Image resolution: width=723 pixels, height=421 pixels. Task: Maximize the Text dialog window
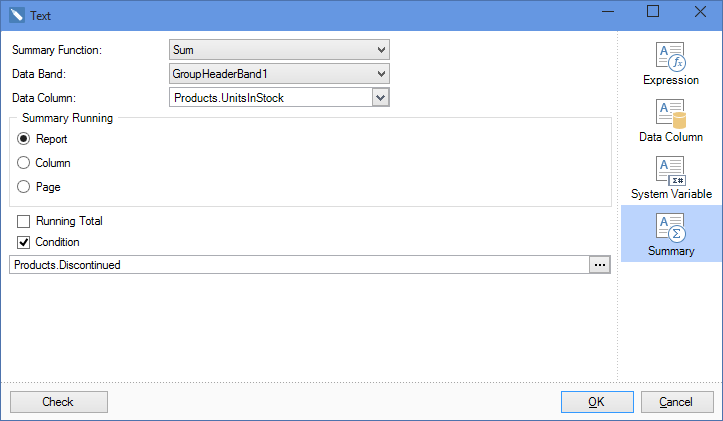(653, 12)
